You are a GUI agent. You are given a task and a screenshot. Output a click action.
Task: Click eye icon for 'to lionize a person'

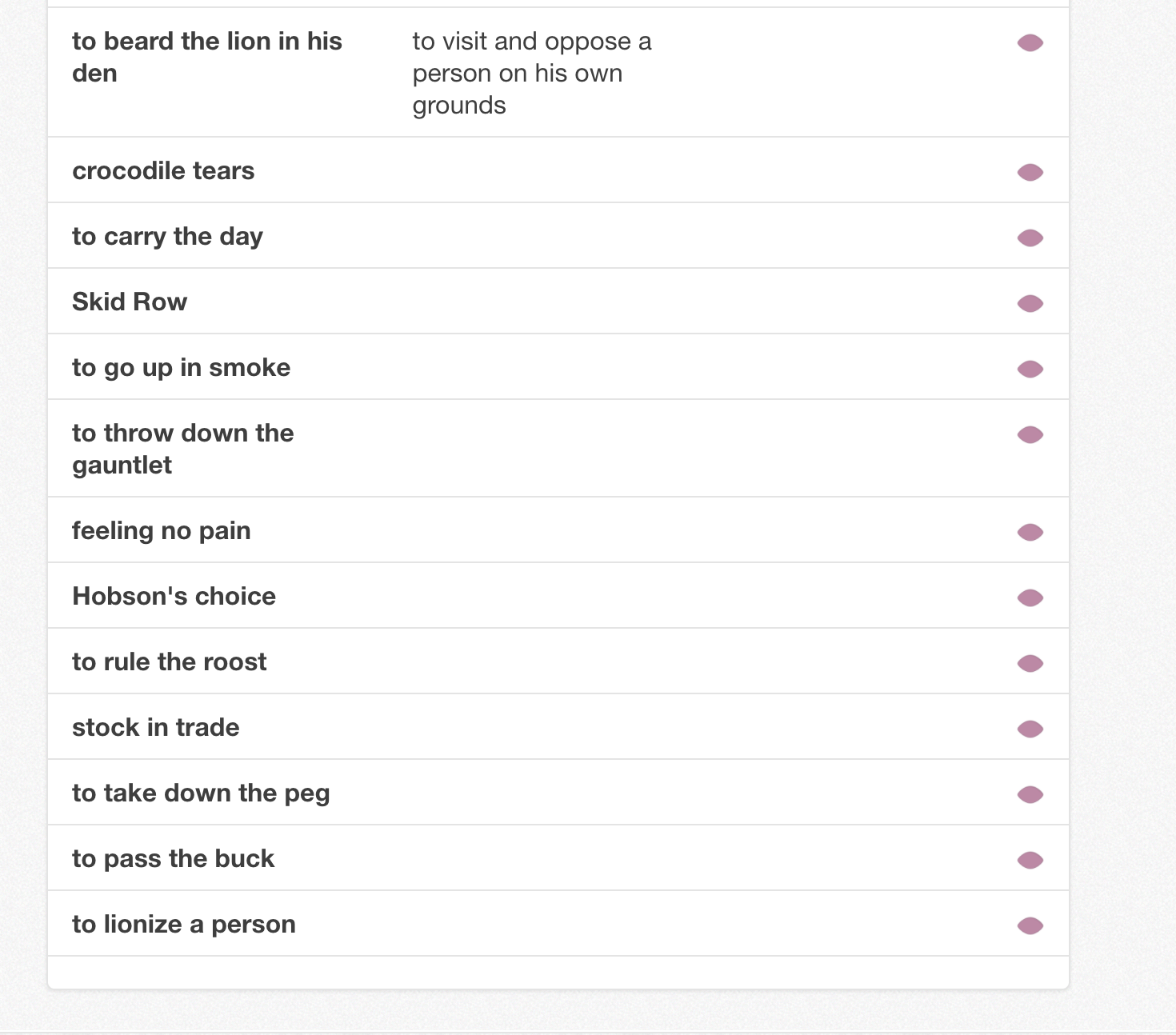pos(1030,925)
